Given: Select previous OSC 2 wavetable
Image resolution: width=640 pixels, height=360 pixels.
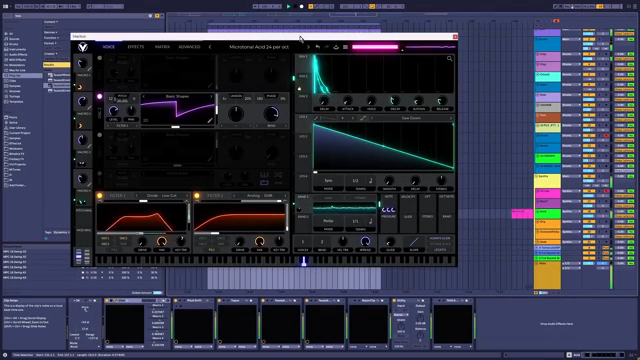Looking at the screenshot, I should [144, 97].
